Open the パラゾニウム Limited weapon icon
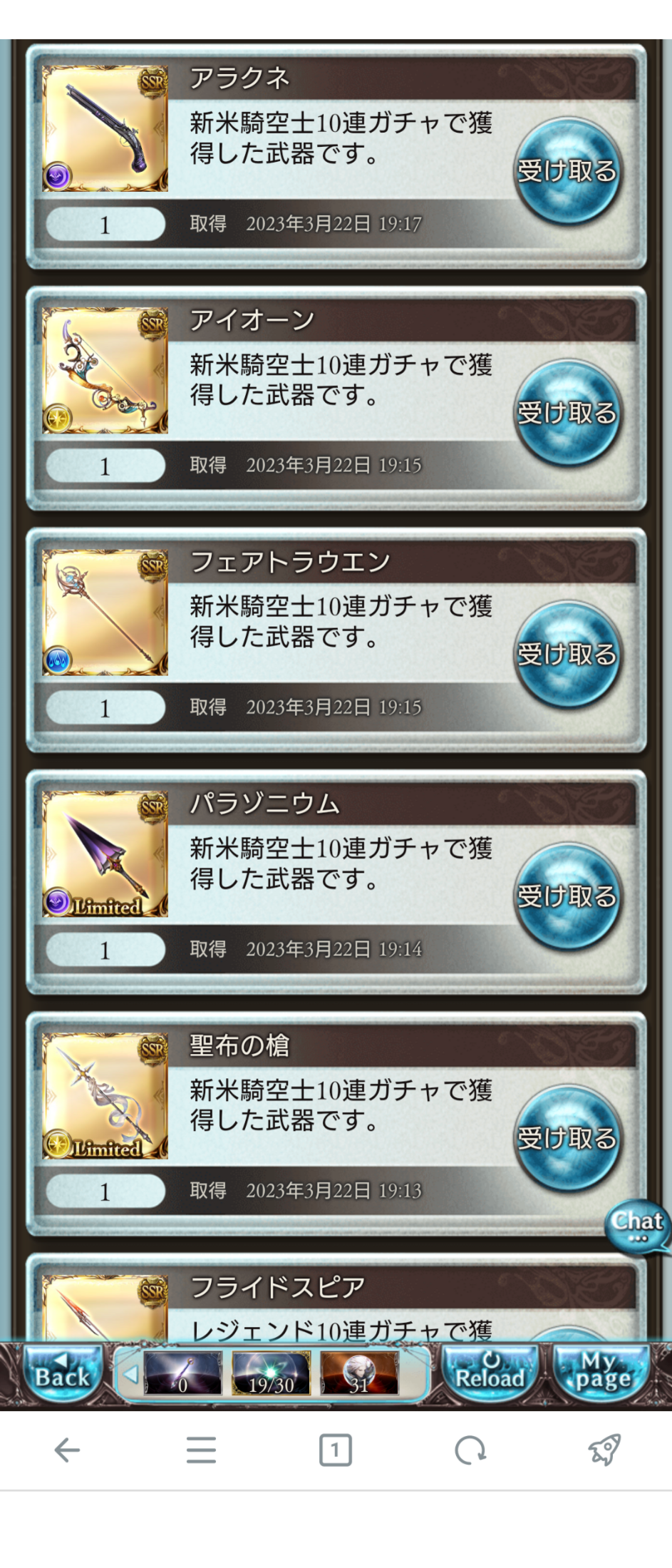 (x=105, y=854)
